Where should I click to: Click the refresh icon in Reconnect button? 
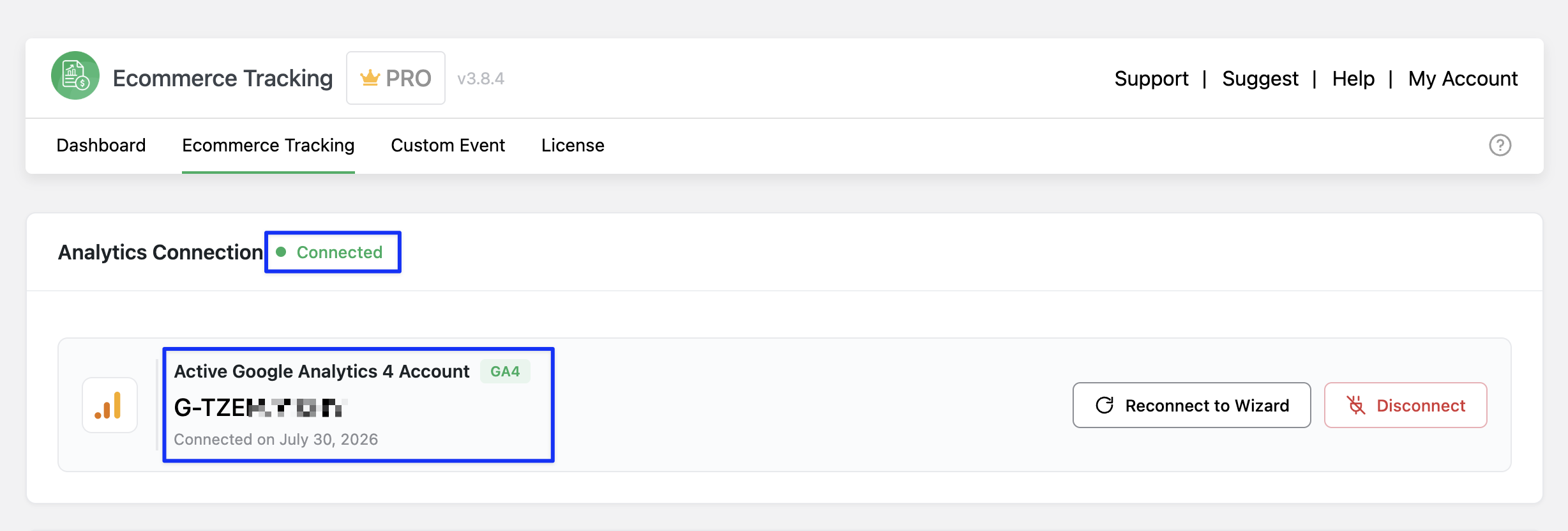pos(1104,405)
